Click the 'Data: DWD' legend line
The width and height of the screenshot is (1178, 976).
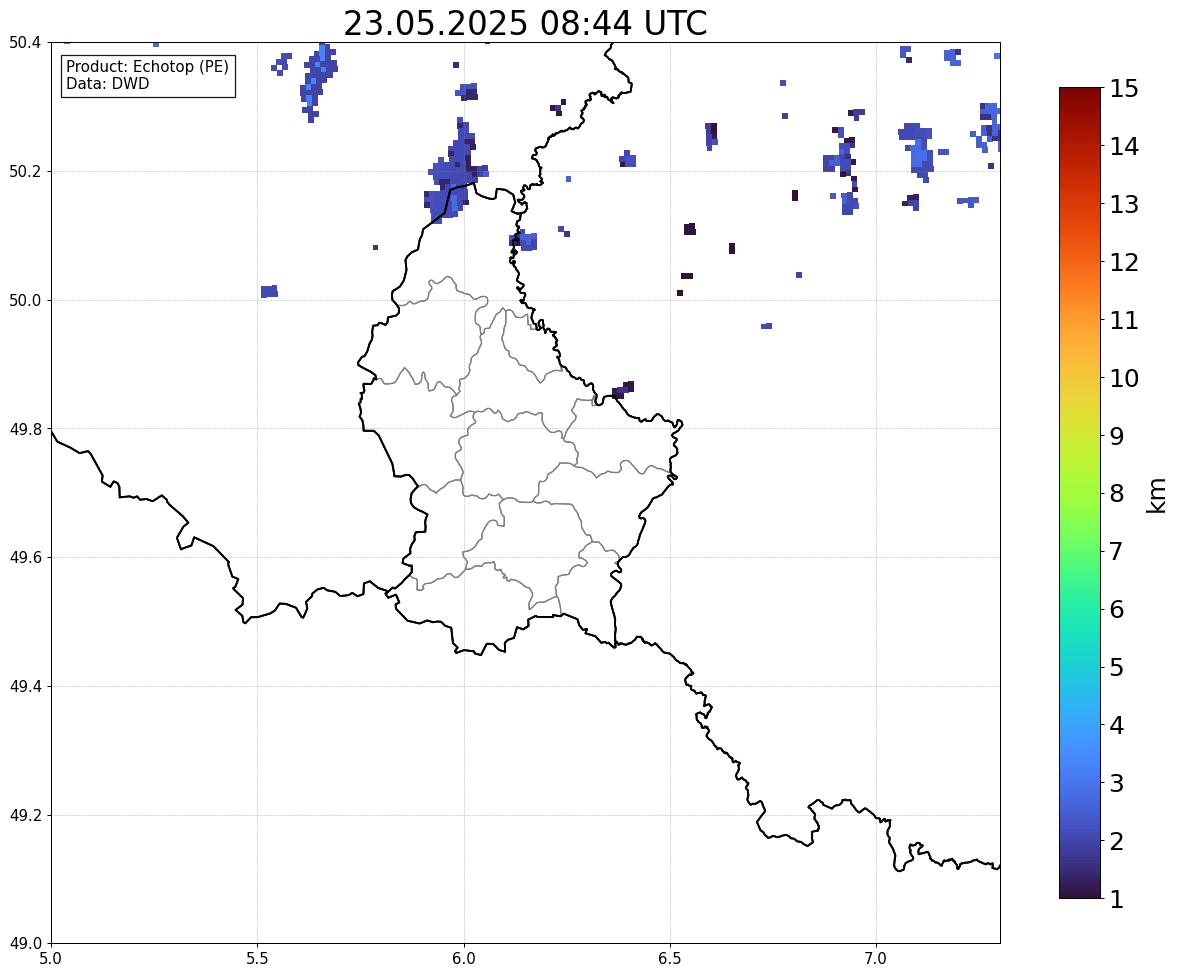tap(107, 83)
